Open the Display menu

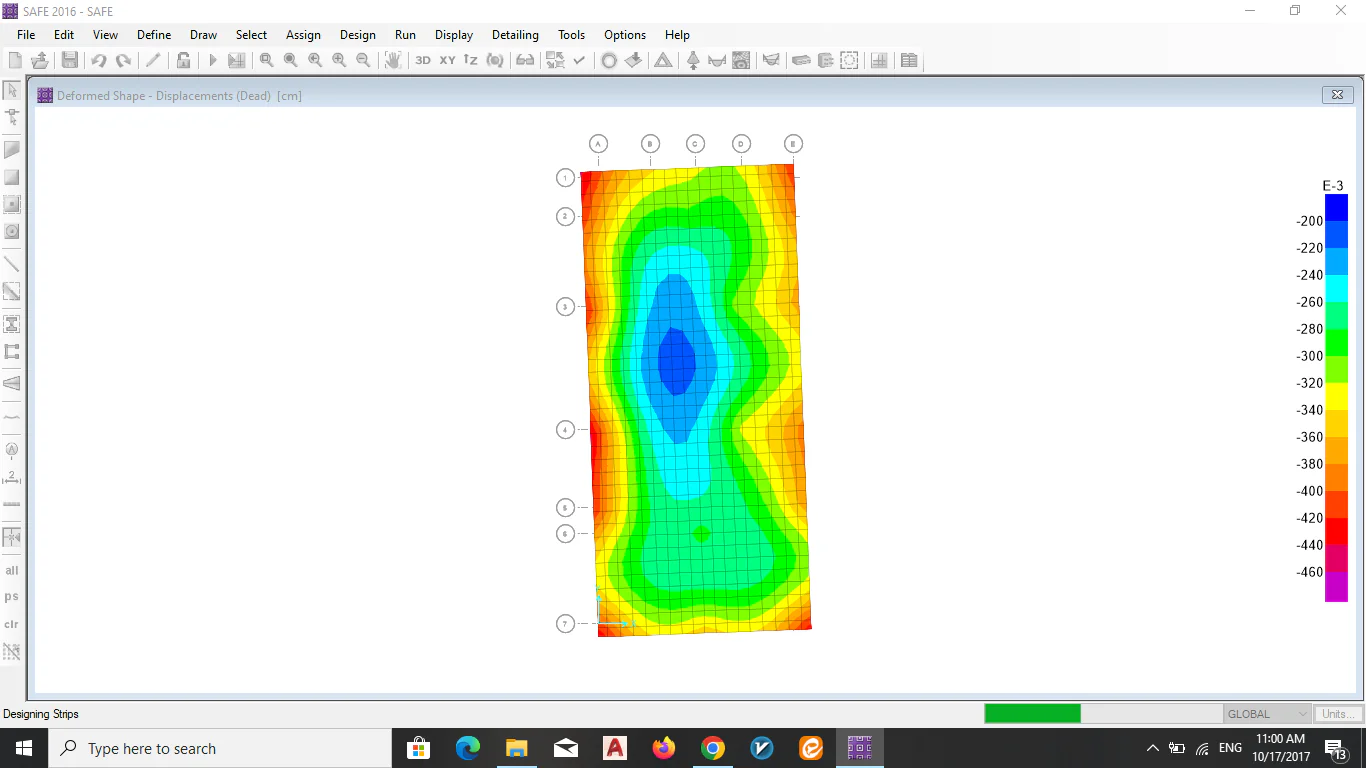pyautogui.click(x=454, y=35)
